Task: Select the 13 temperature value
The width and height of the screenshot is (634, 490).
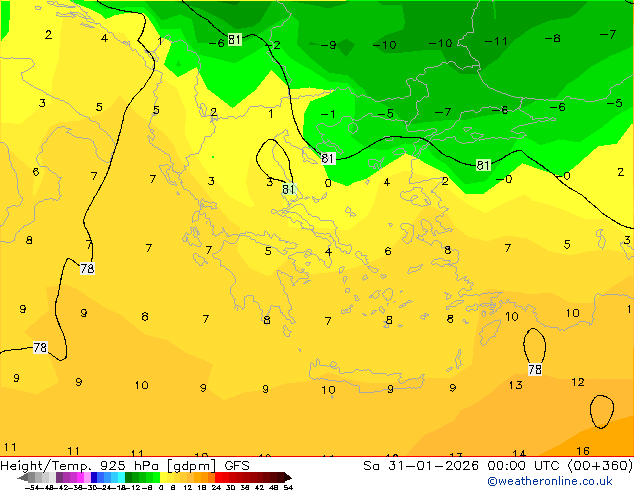Action: coord(516,385)
